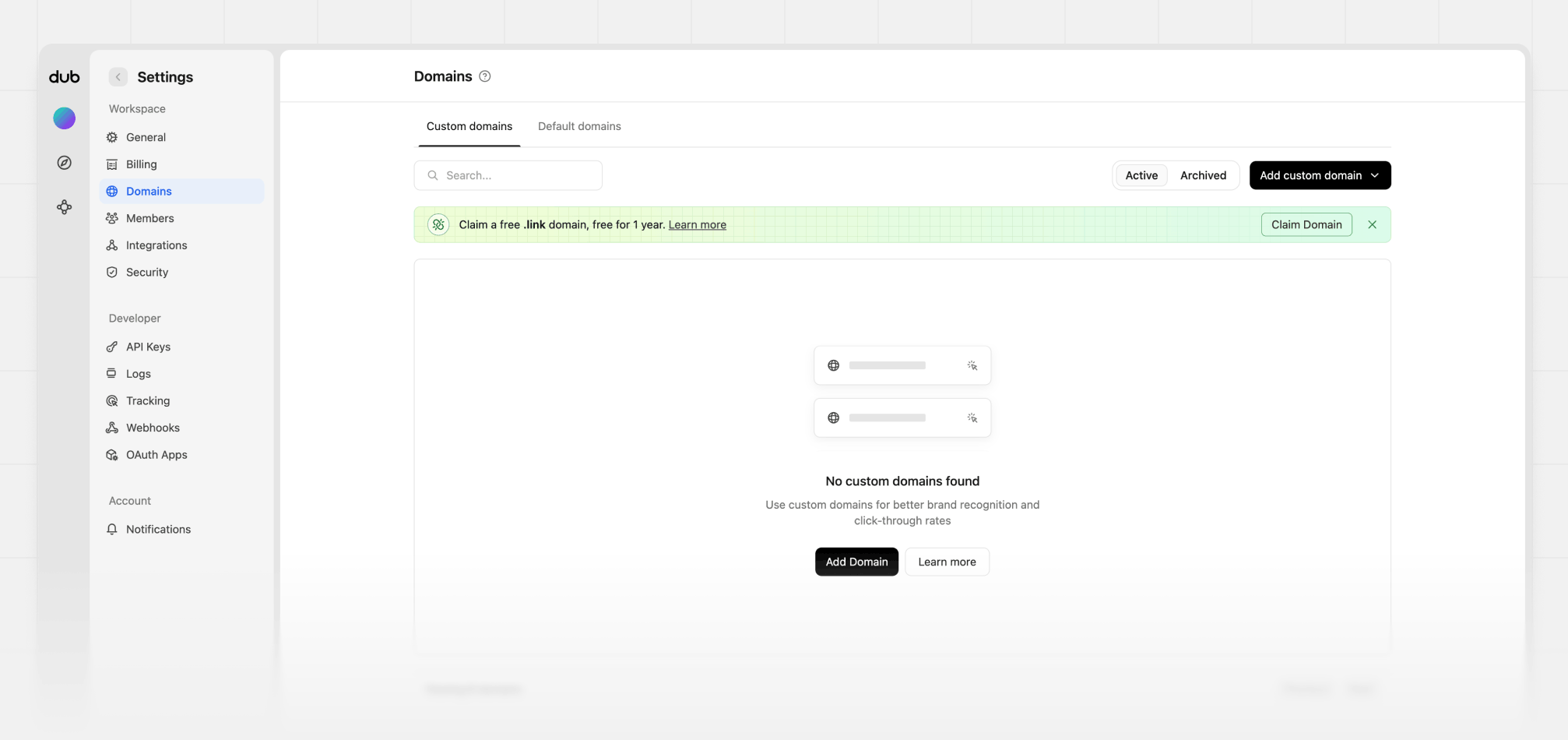Click the Security shield icon
The width and height of the screenshot is (1568, 740).
point(112,273)
